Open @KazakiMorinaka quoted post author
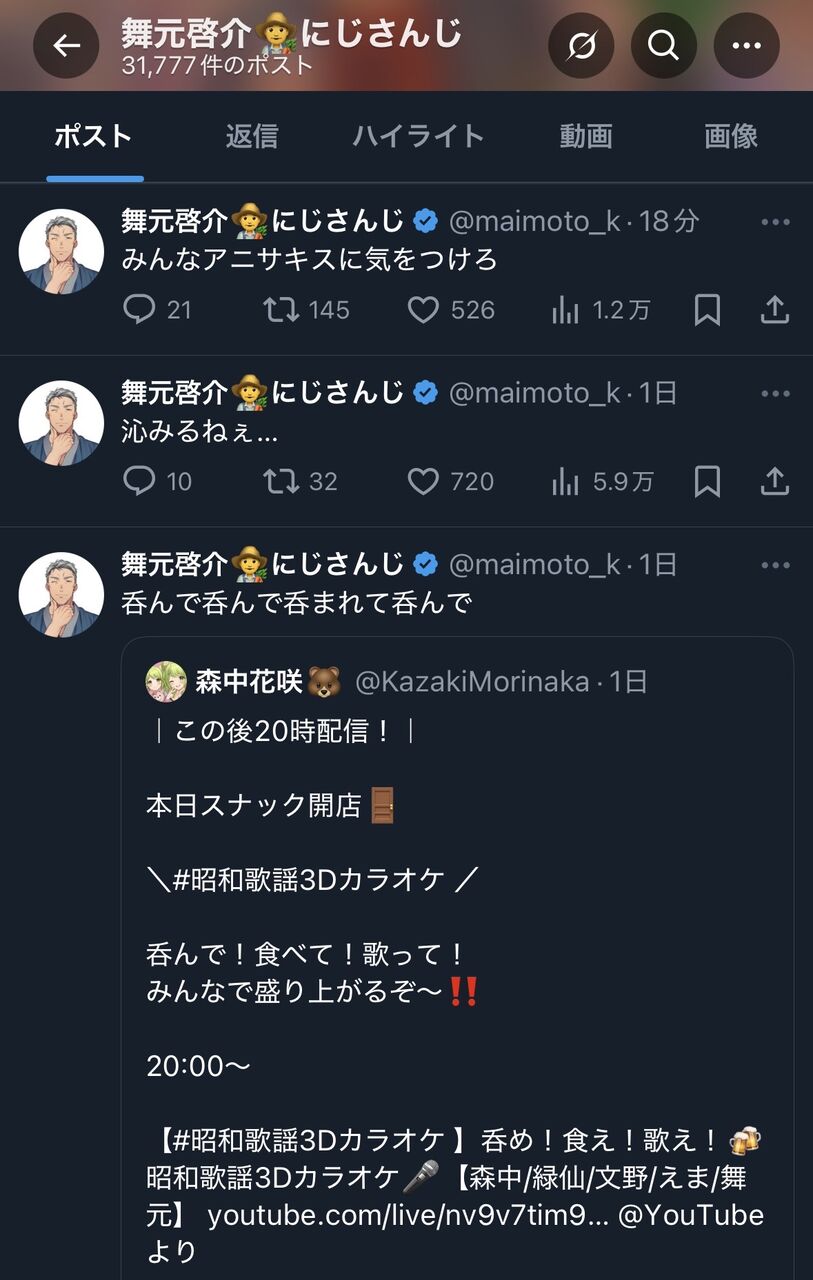 click(x=472, y=682)
